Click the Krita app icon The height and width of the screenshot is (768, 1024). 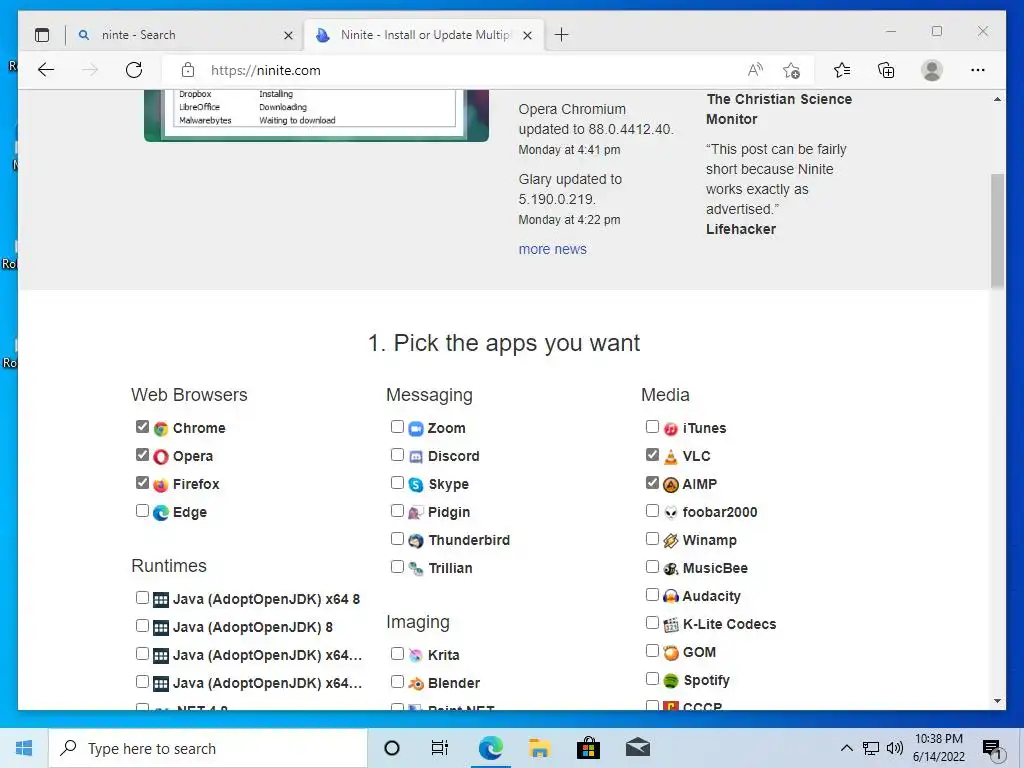[x=416, y=656]
